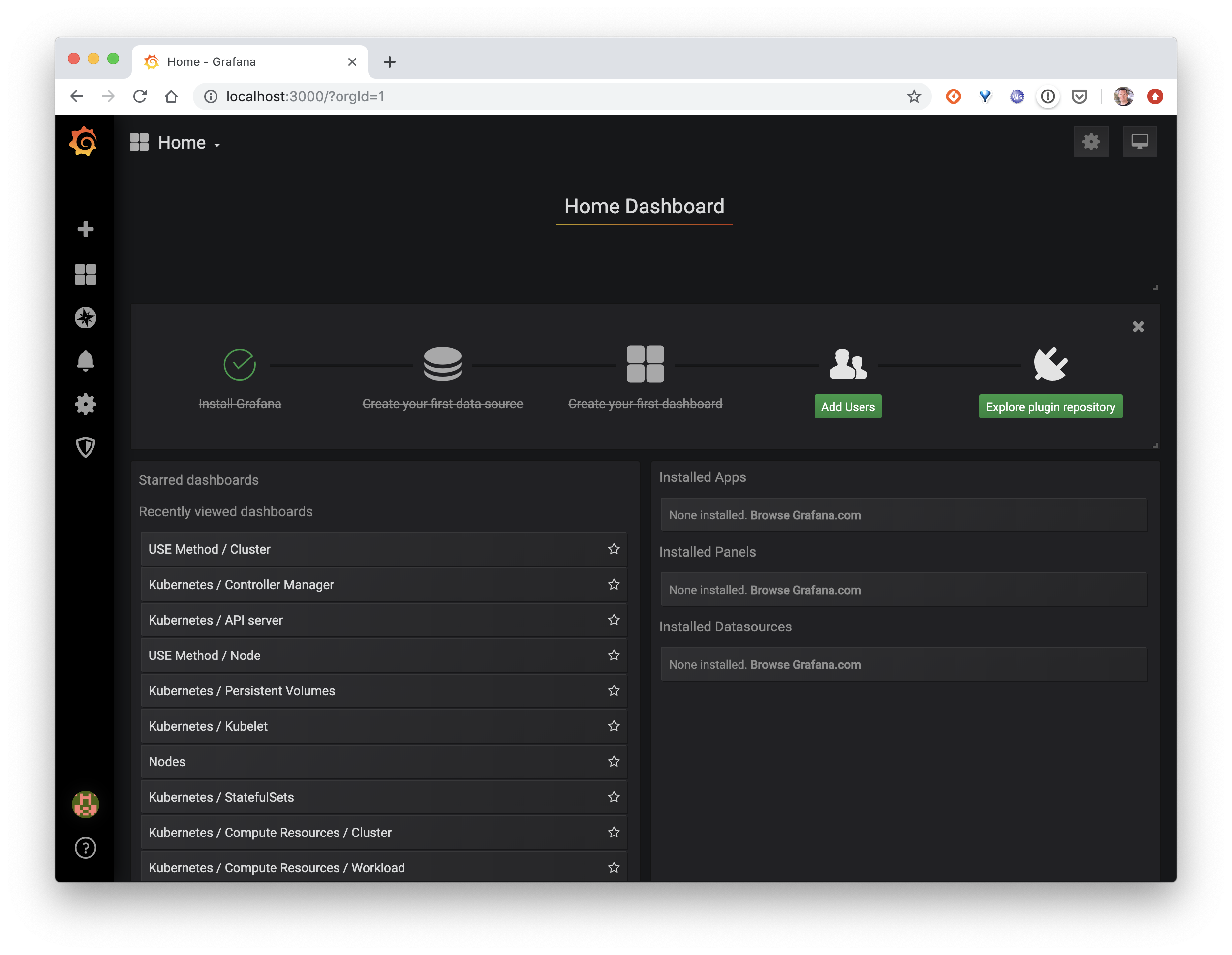1232x955 pixels.
Task: Open Kubernetes / Controller Manager dashboard
Action: tap(383, 585)
